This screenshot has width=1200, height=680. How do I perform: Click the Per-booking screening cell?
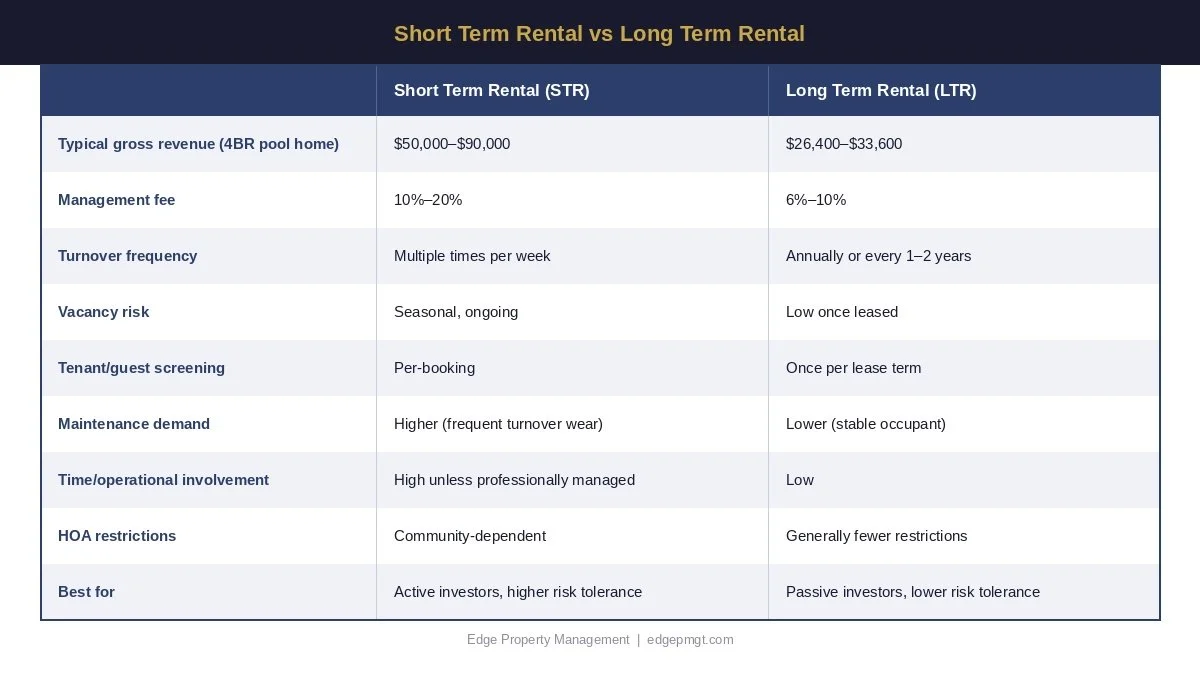(572, 368)
